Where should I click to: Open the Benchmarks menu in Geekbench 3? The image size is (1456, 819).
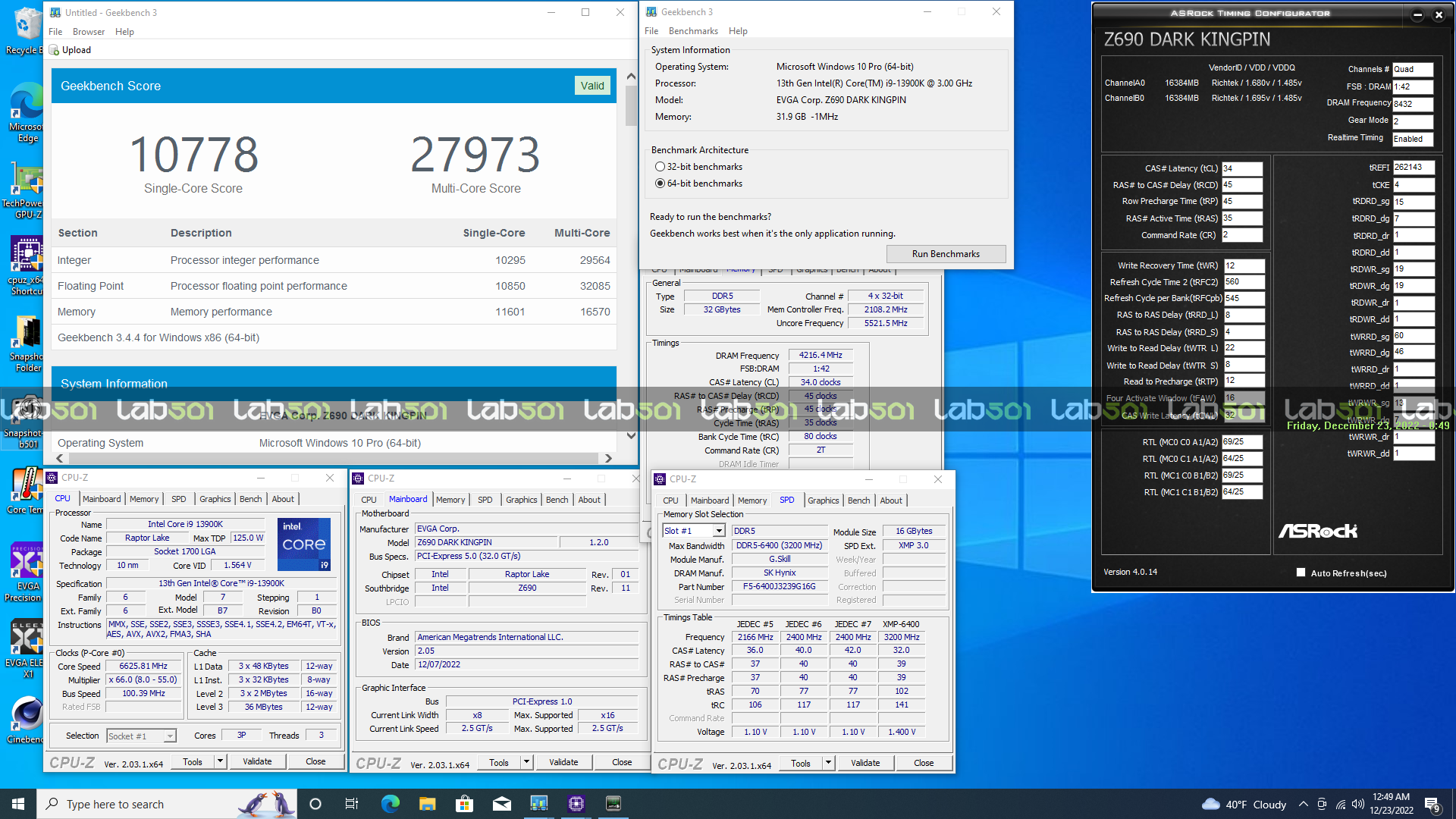click(x=693, y=31)
